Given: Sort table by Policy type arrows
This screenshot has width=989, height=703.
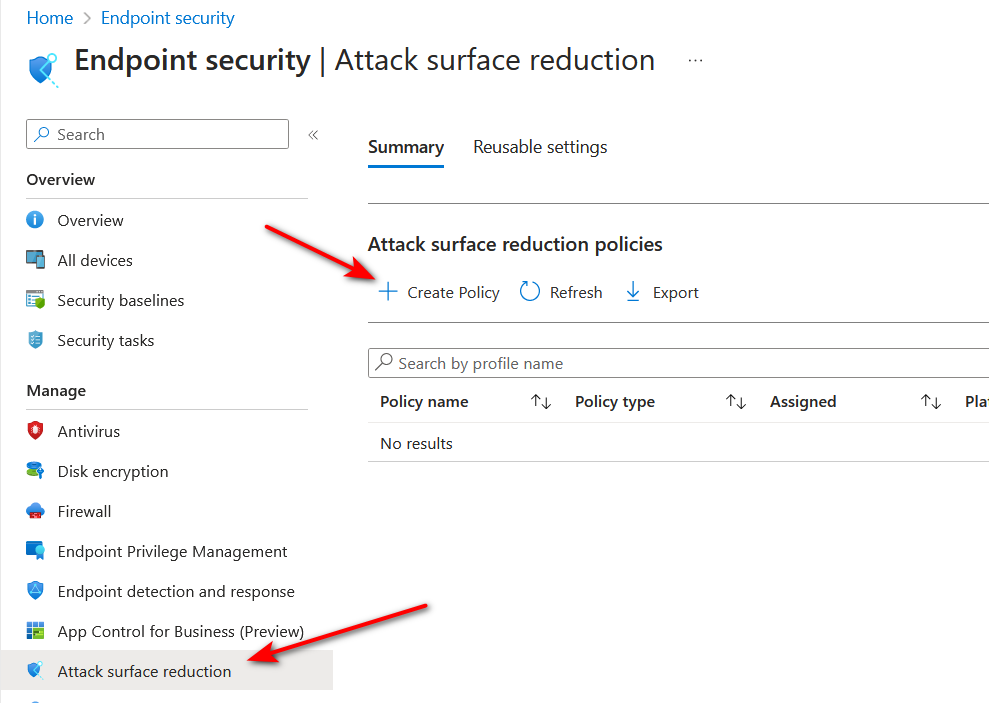Looking at the screenshot, I should (736, 402).
